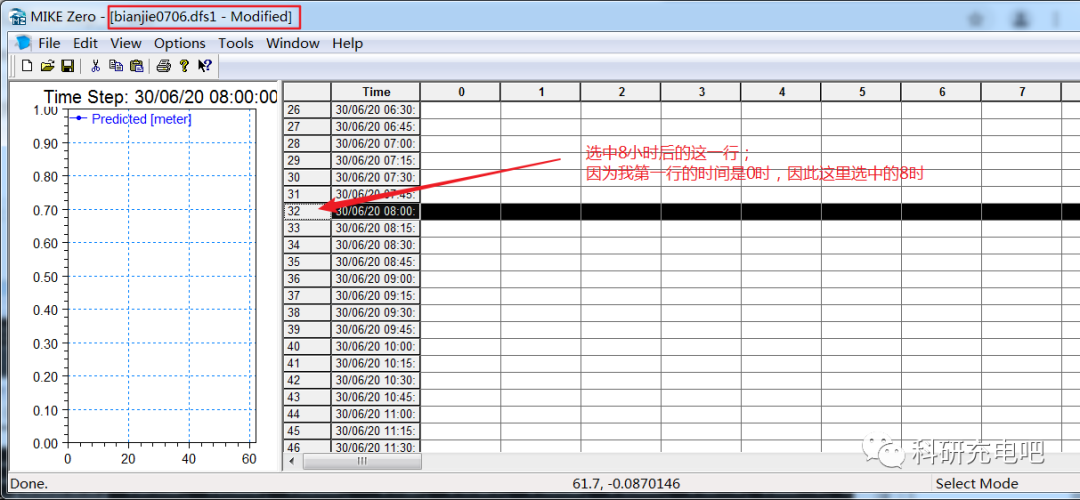Screen dimensions: 1080x500
Task: Click the yellow Help question mark icon
Action: (x=184, y=66)
